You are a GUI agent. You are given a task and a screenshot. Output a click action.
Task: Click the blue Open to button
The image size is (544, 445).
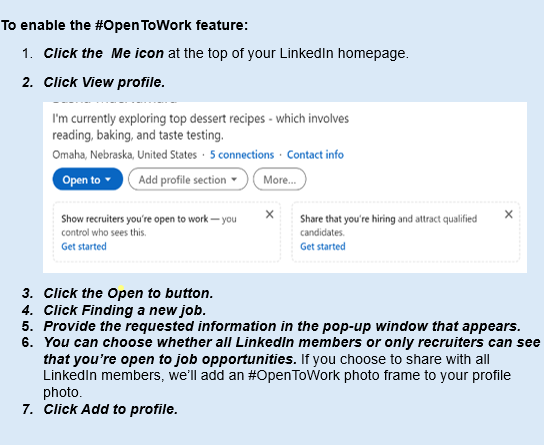88,179
